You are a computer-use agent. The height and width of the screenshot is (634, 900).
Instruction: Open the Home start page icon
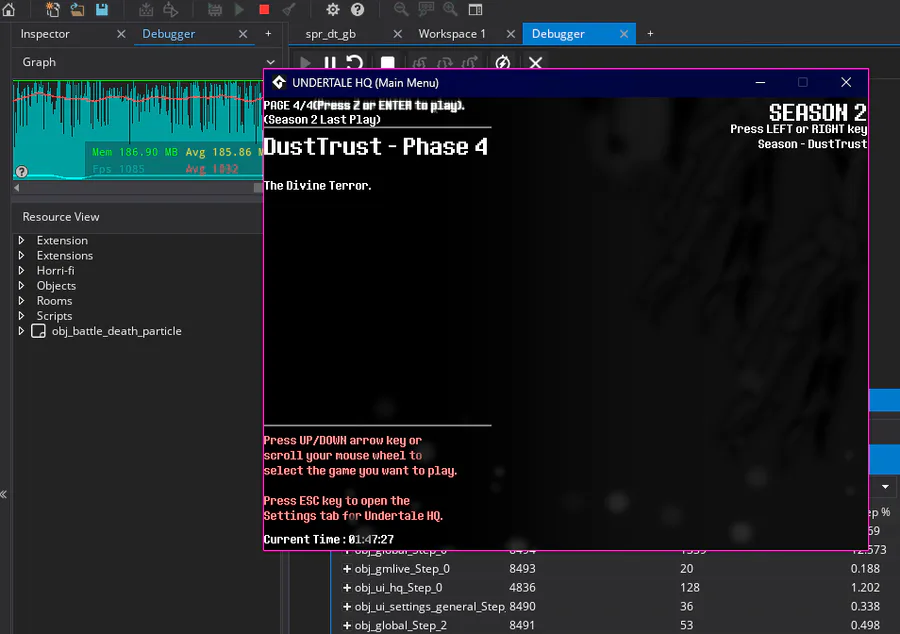pos(9,9)
